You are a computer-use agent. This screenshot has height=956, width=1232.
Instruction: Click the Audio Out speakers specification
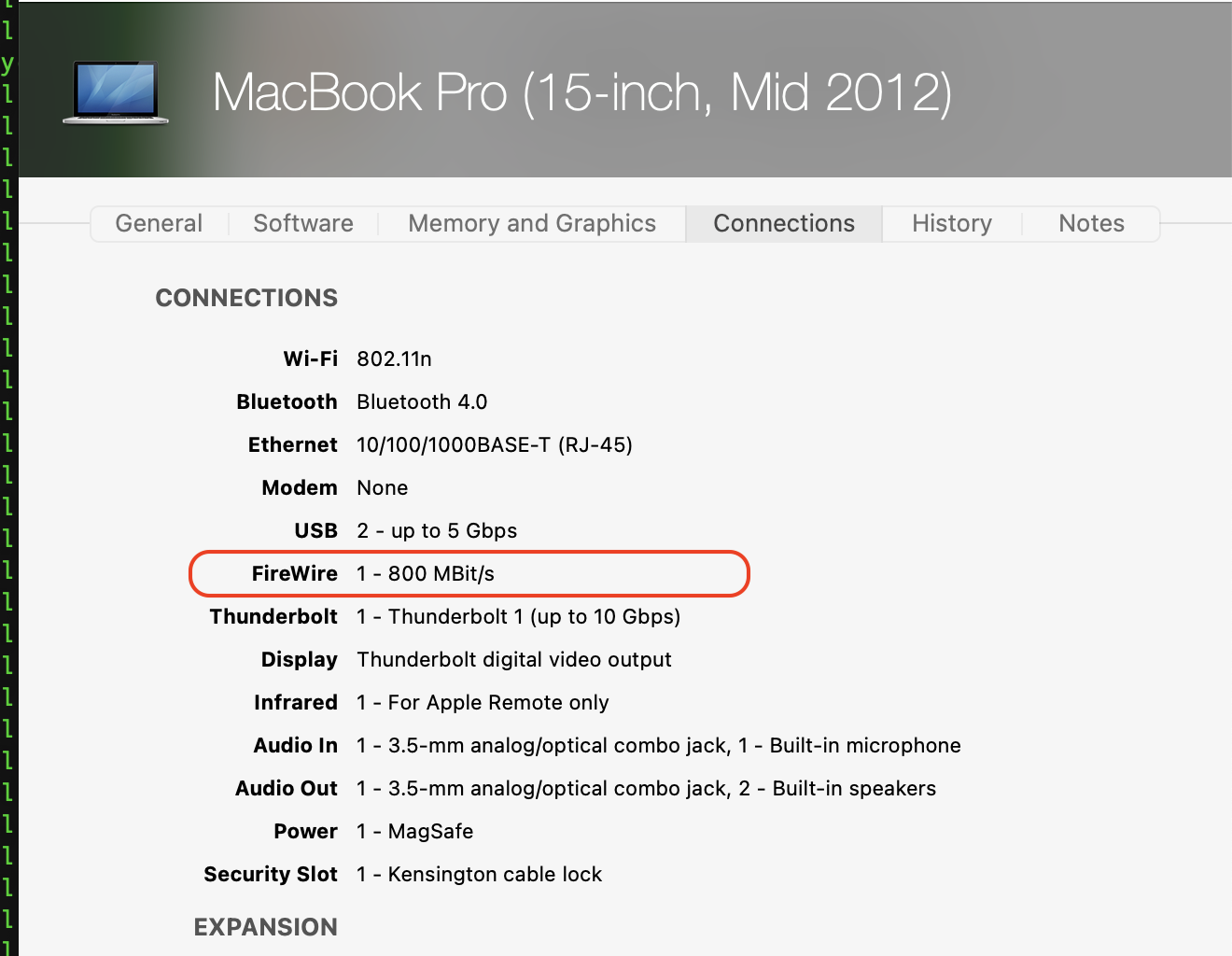click(x=646, y=788)
